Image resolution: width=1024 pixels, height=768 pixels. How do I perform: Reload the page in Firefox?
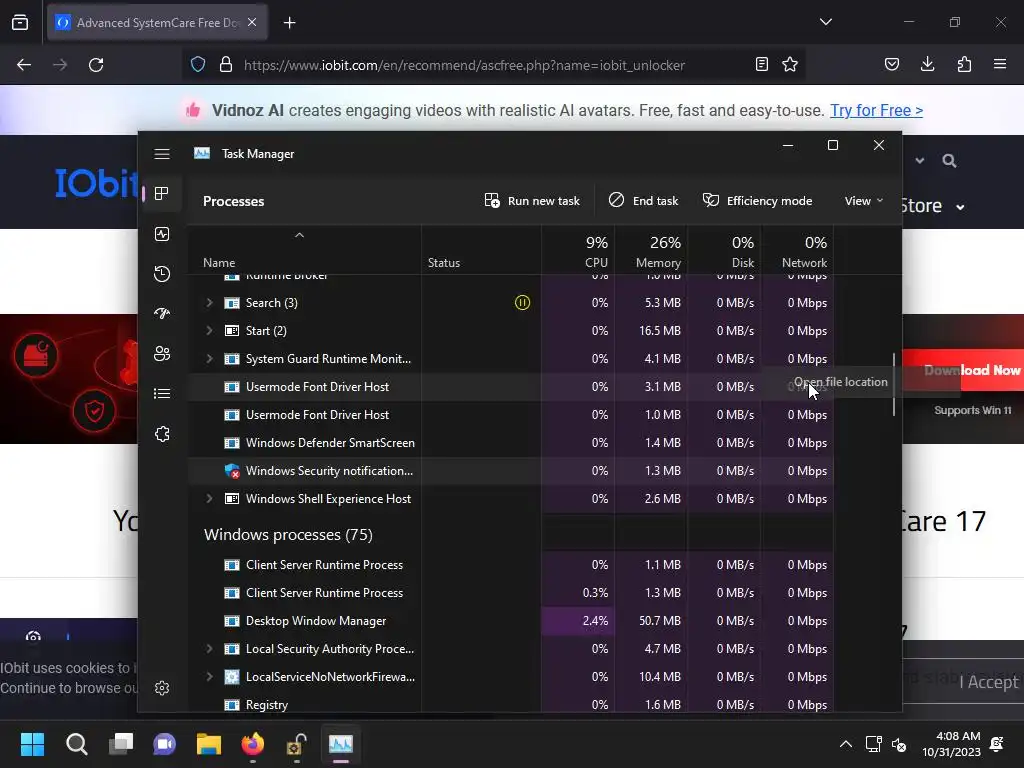coord(96,65)
